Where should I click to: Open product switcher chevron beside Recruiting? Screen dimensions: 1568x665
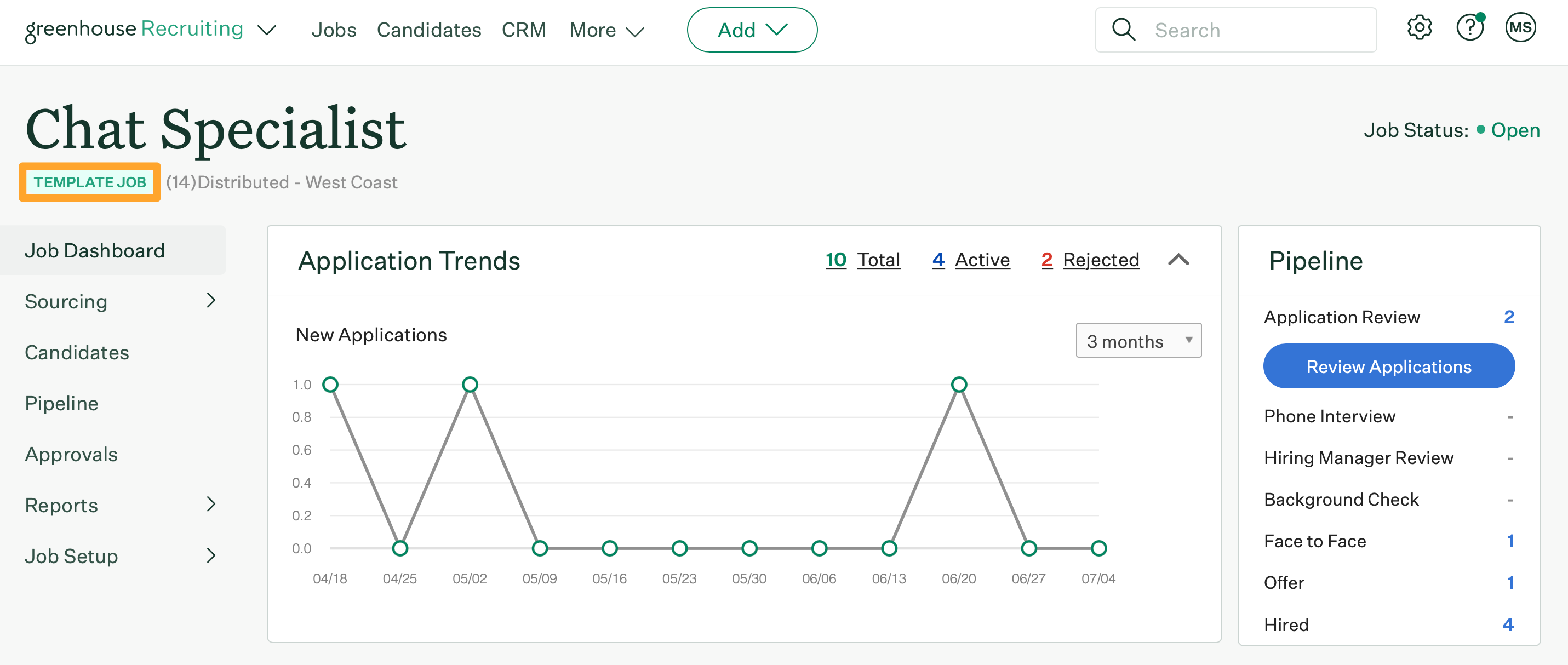267,30
